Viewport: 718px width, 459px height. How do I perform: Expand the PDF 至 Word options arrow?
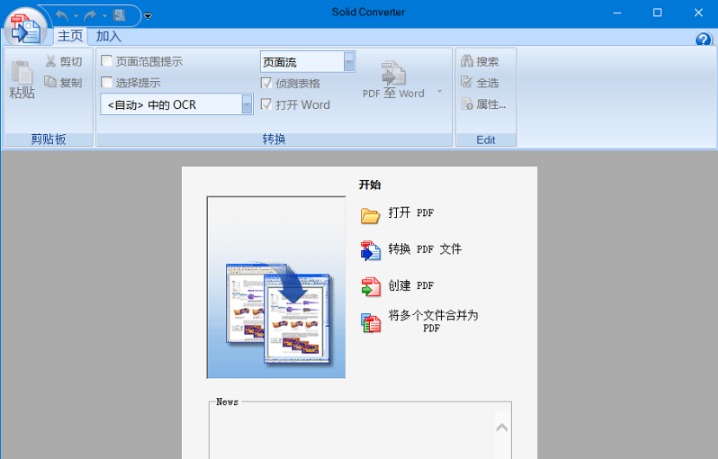pos(440,91)
